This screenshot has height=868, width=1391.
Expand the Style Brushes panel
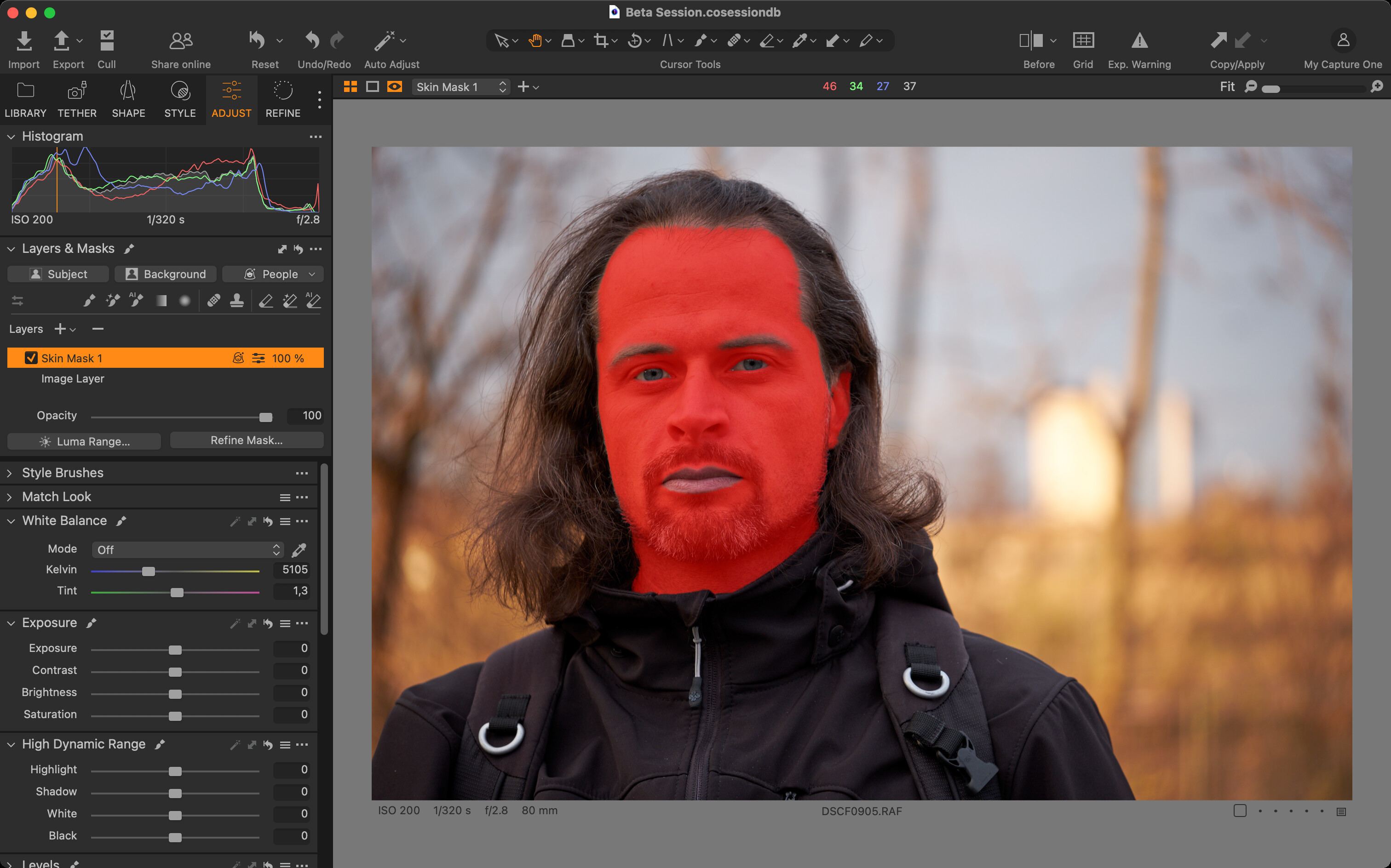(x=10, y=473)
